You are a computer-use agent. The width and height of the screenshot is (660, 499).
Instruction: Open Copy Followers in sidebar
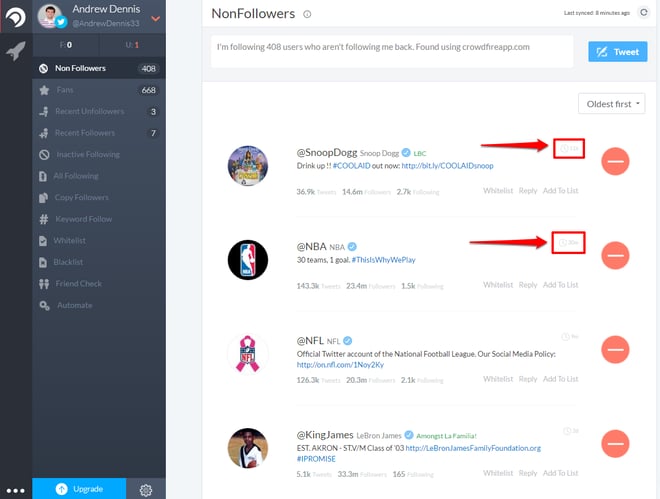tap(99, 197)
